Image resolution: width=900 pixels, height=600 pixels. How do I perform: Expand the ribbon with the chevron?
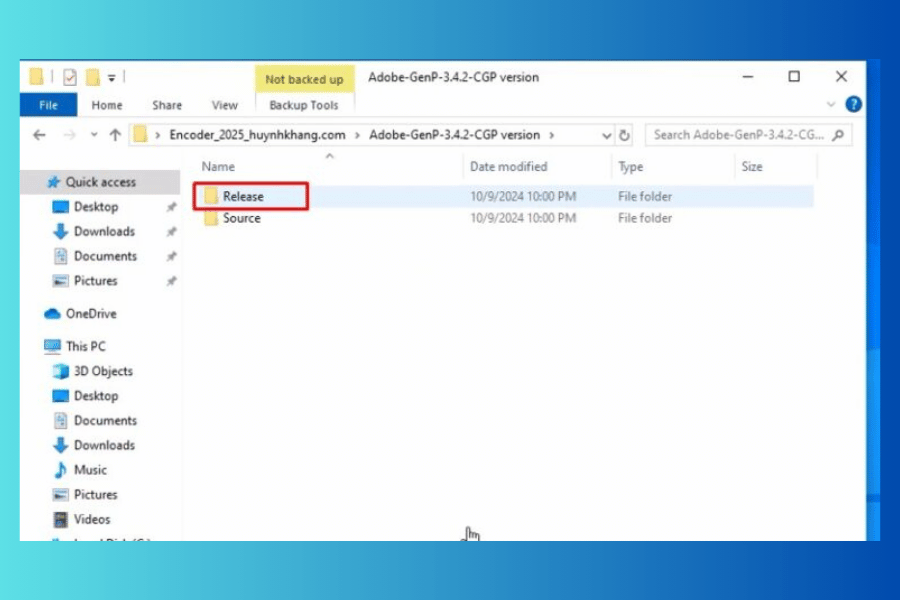(831, 104)
